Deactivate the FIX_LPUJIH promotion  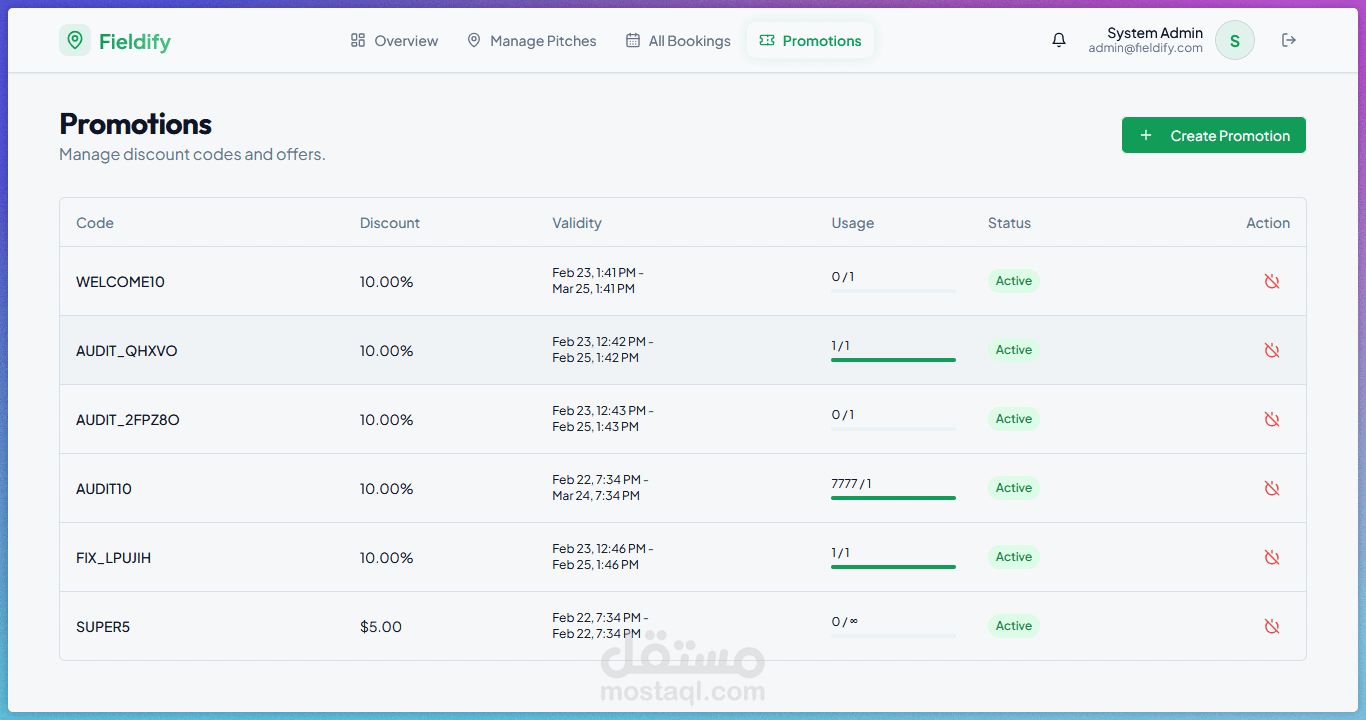tap(1271, 558)
